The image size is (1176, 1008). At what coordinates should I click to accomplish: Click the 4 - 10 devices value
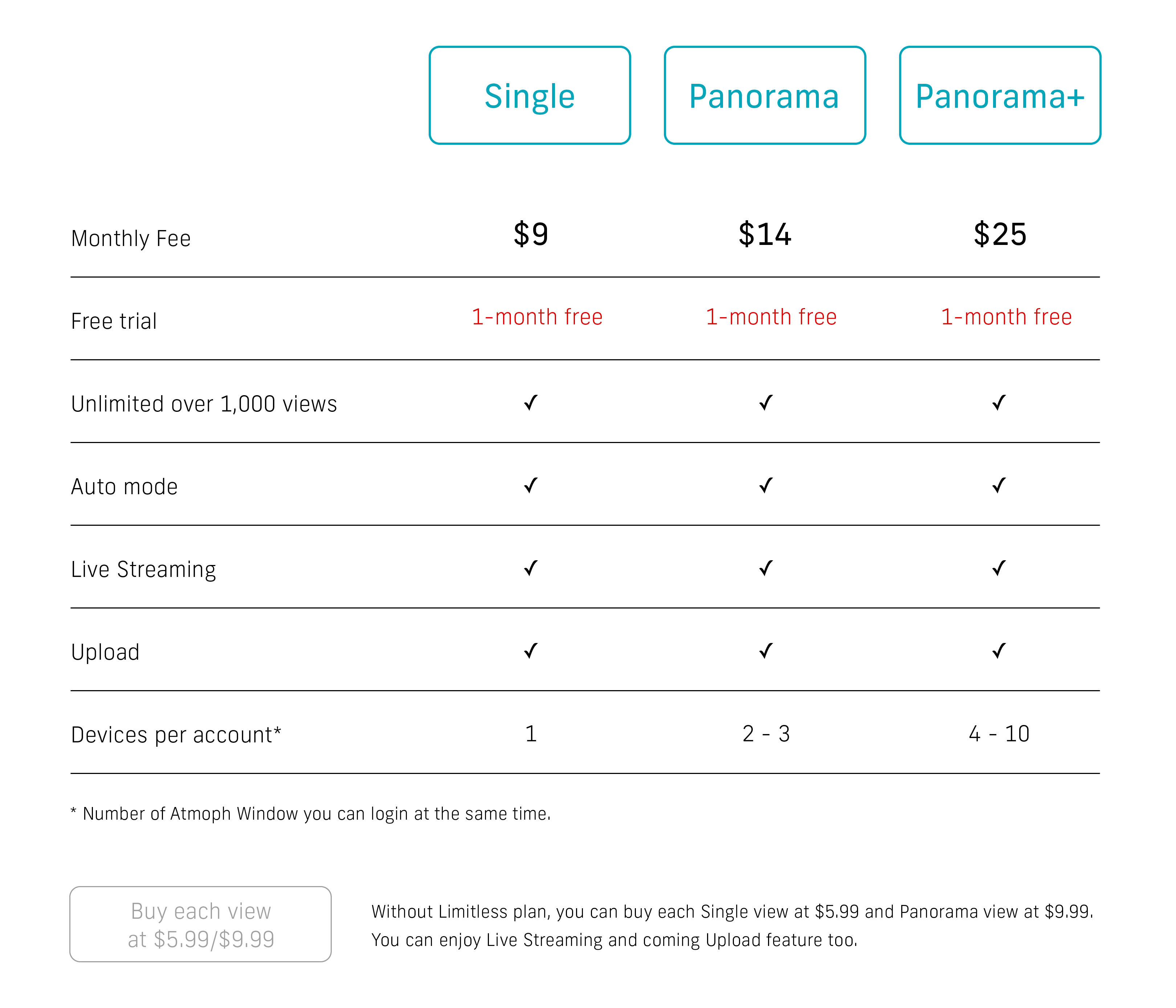pos(999,734)
